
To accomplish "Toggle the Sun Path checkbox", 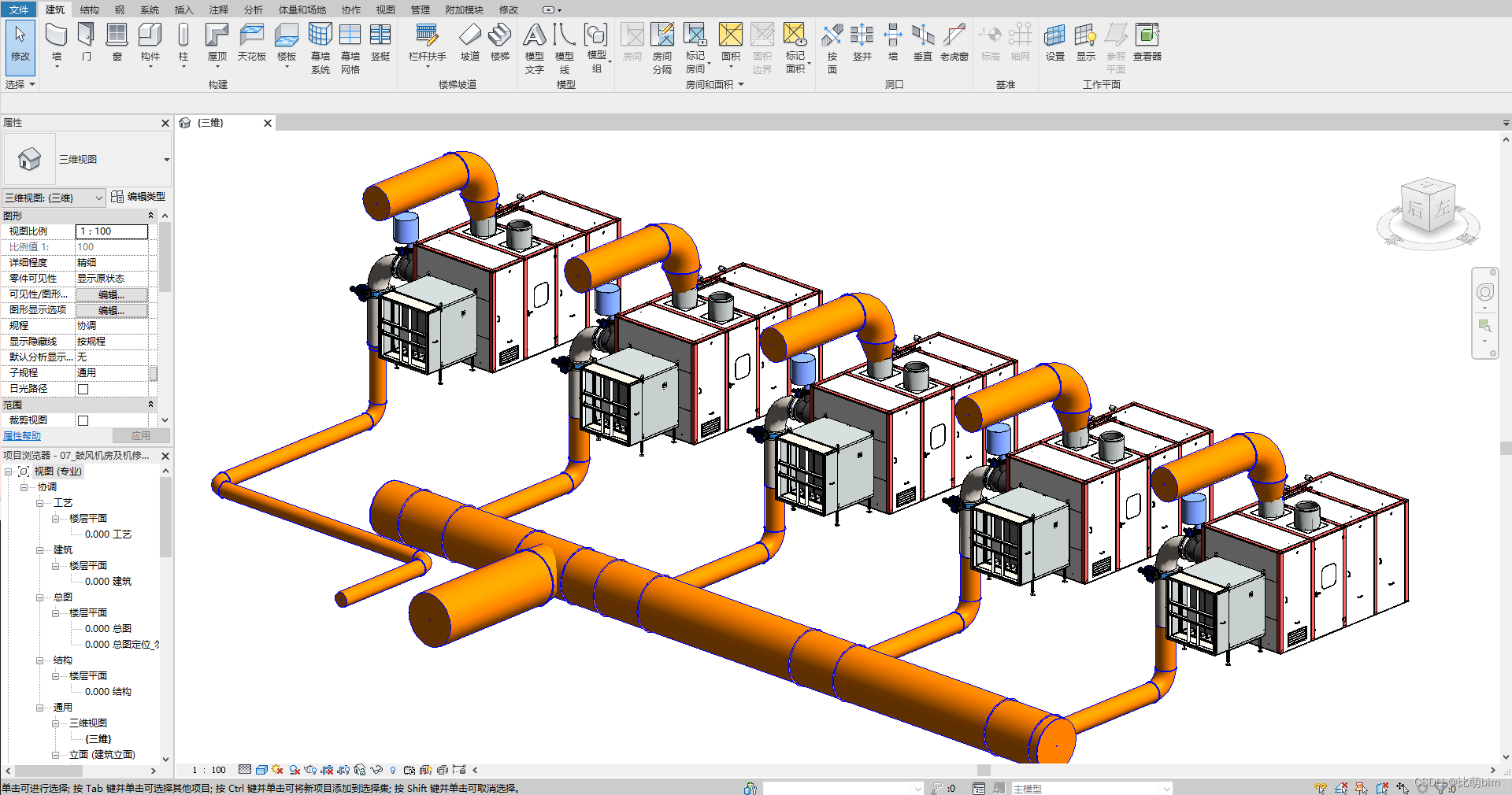I will coord(83,389).
